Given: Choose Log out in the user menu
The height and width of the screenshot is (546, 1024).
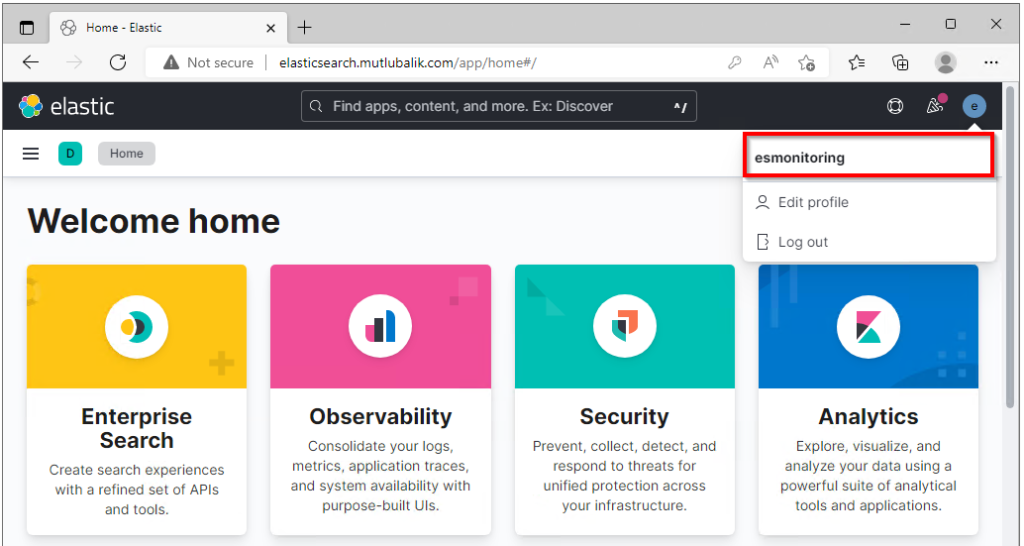Looking at the screenshot, I should pyautogui.click(x=869, y=242).
